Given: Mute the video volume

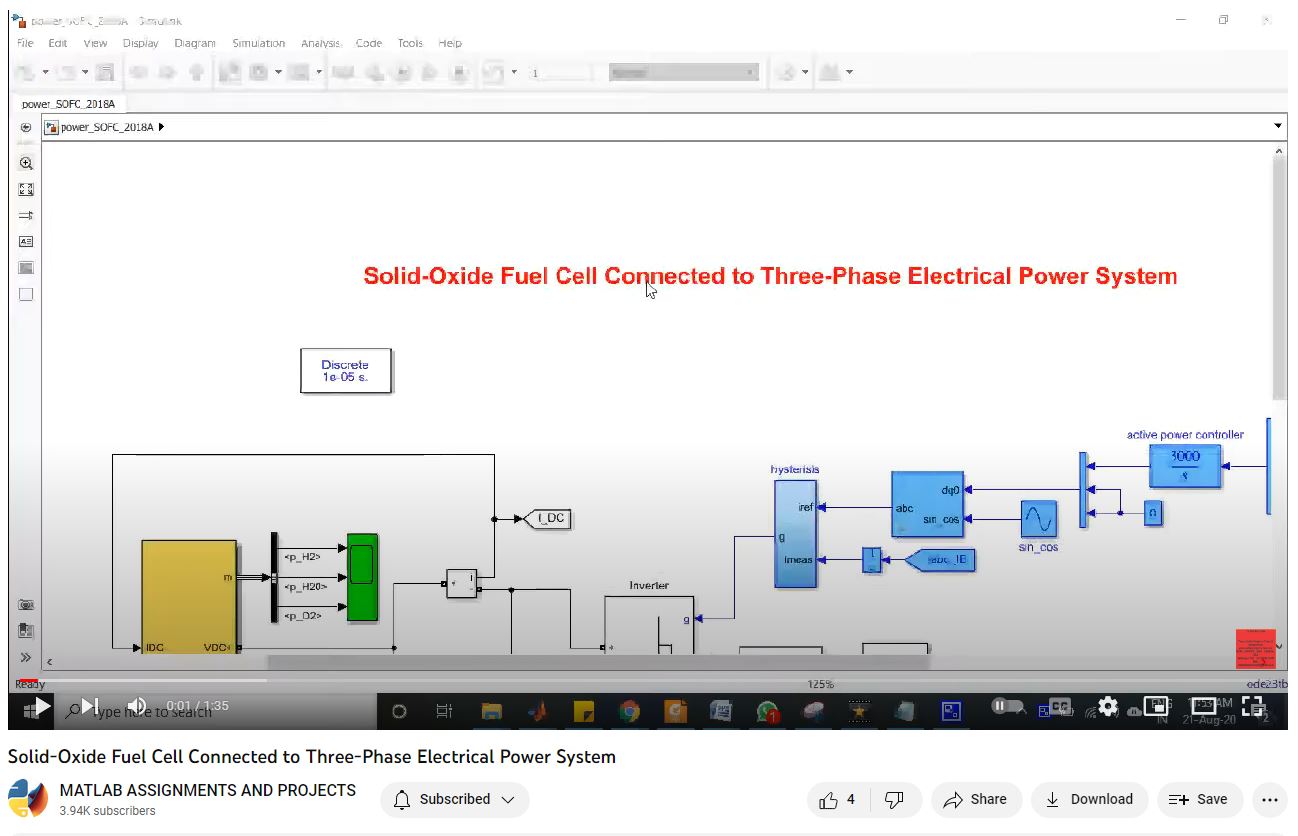Looking at the screenshot, I should coord(137,706).
